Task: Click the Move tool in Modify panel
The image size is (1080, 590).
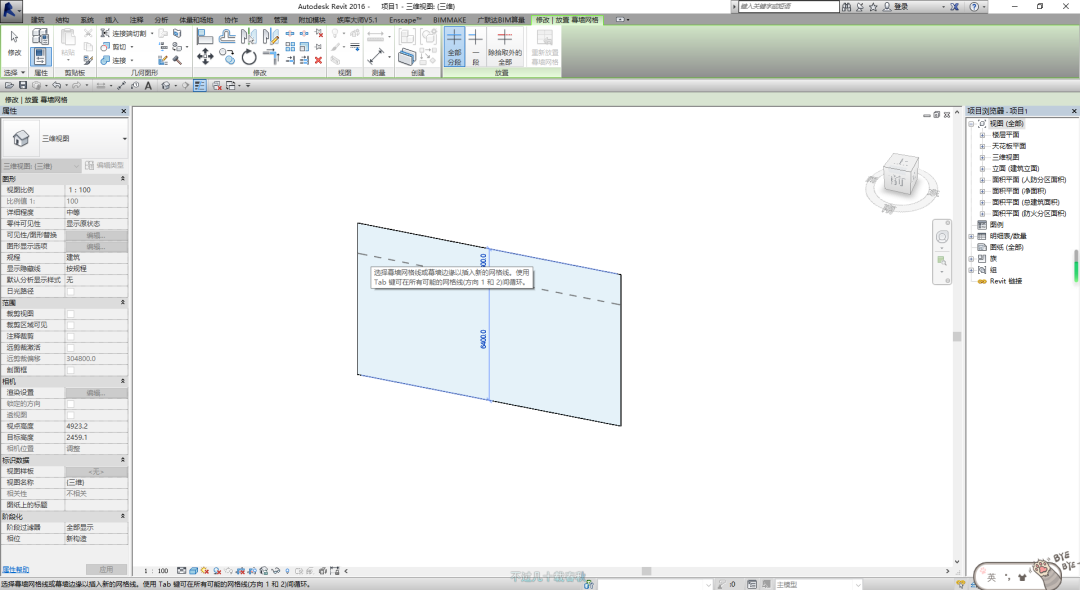Action: 205,57
